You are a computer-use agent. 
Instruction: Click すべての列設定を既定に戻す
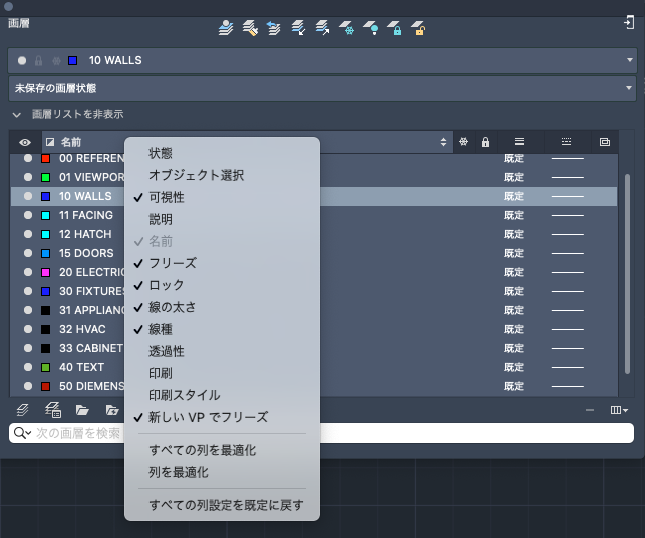[222, 505]
